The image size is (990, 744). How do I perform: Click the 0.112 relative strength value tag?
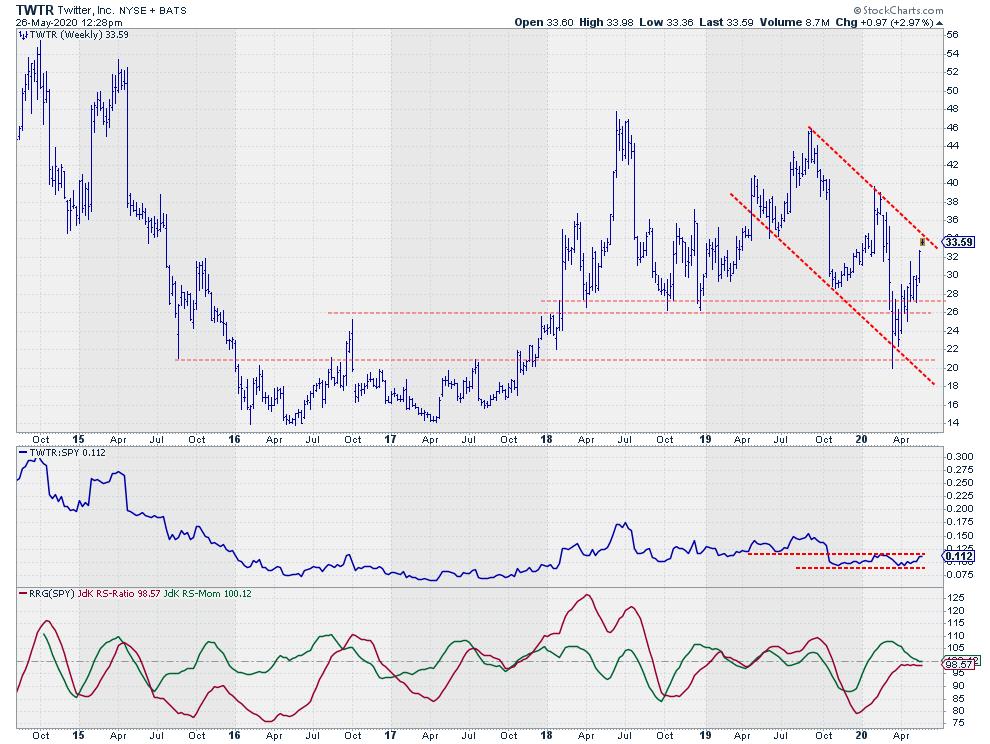(957, 557)
